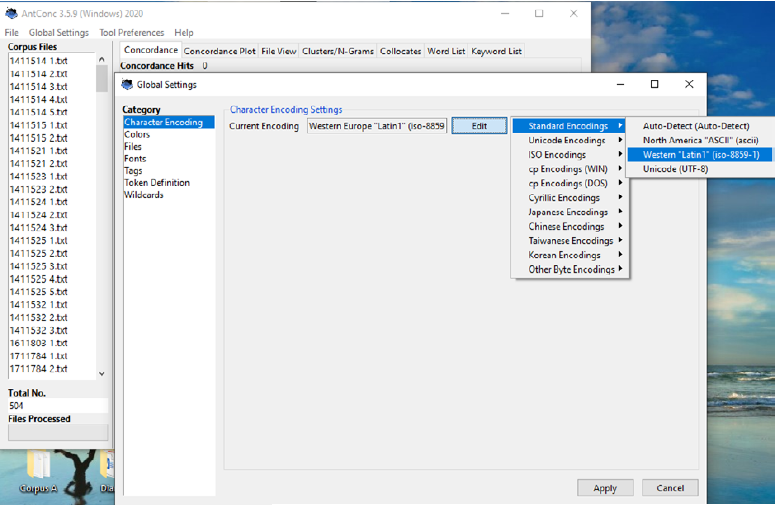Open the Other Byte Encodings submenu

569,270
